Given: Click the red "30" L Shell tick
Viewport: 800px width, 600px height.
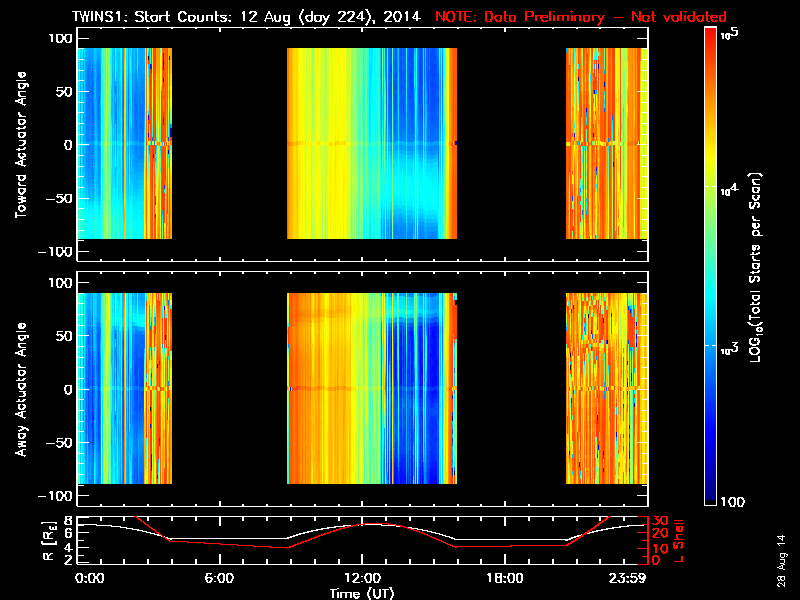Looking at the screenshot, I should coord(660,521).
